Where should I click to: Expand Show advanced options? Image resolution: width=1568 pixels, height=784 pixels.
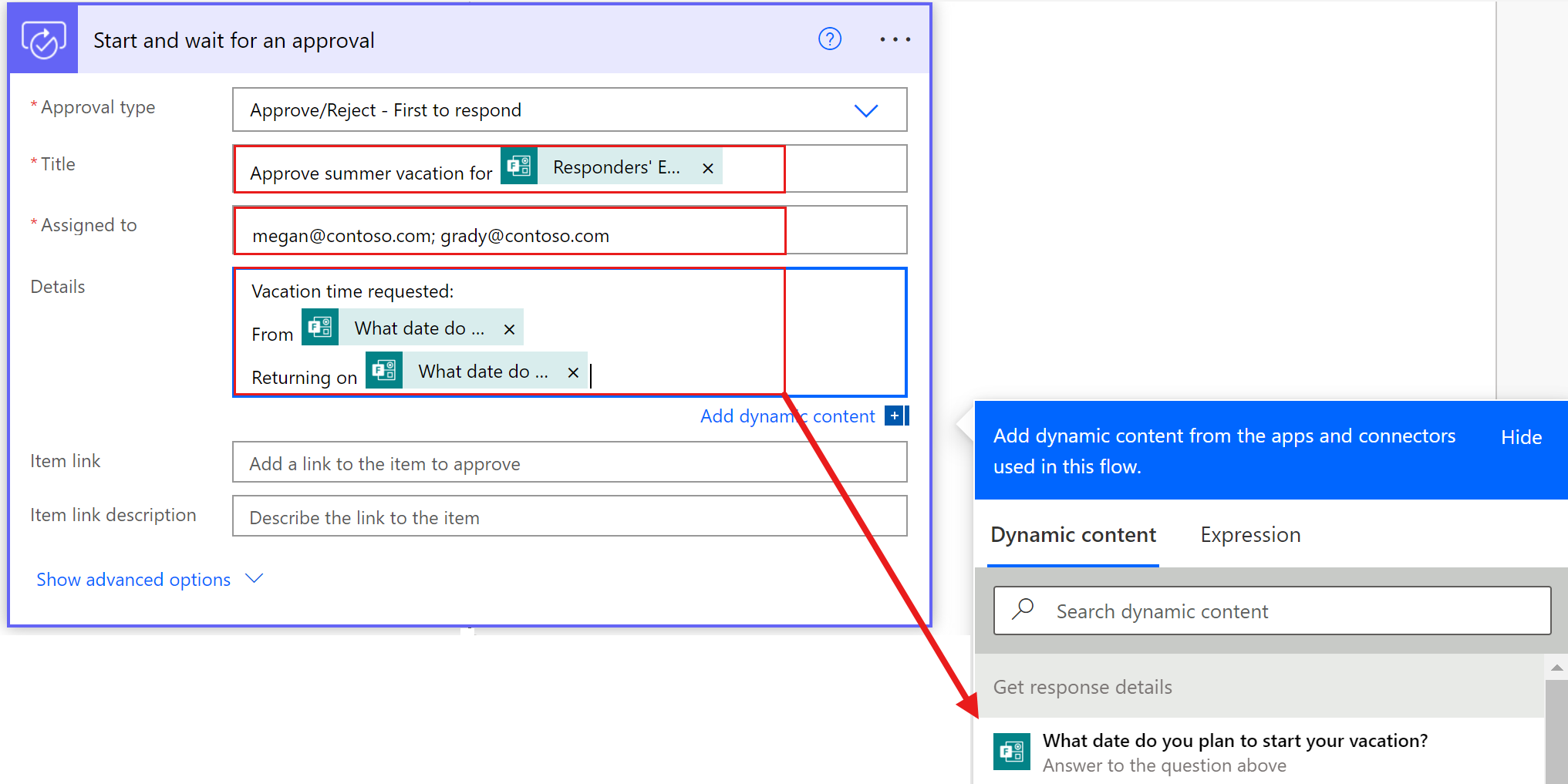point(133,579)
